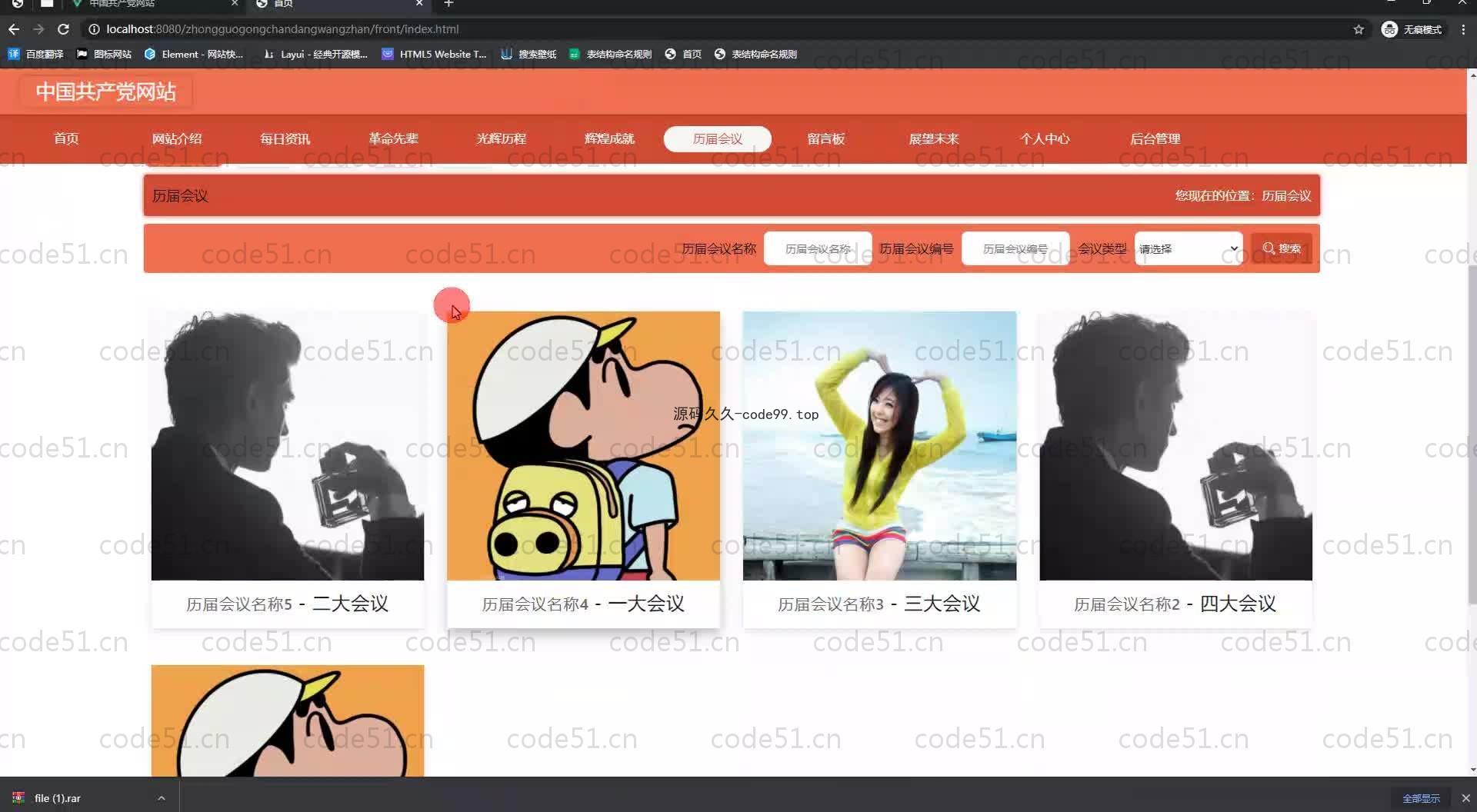Open the 图标网站 bookmark
Screen dimensions: 1477x812
click(x=104, y=54)
